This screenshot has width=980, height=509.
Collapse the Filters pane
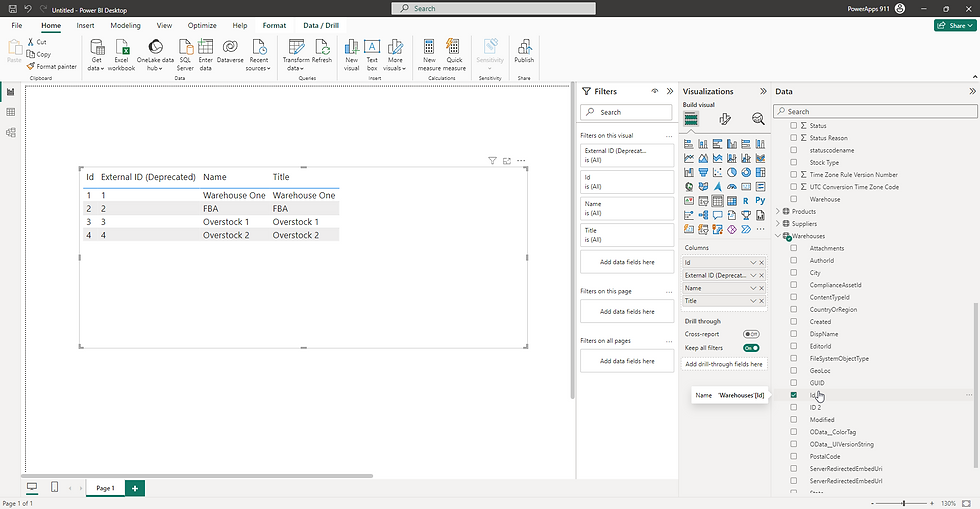click(670, 91)
